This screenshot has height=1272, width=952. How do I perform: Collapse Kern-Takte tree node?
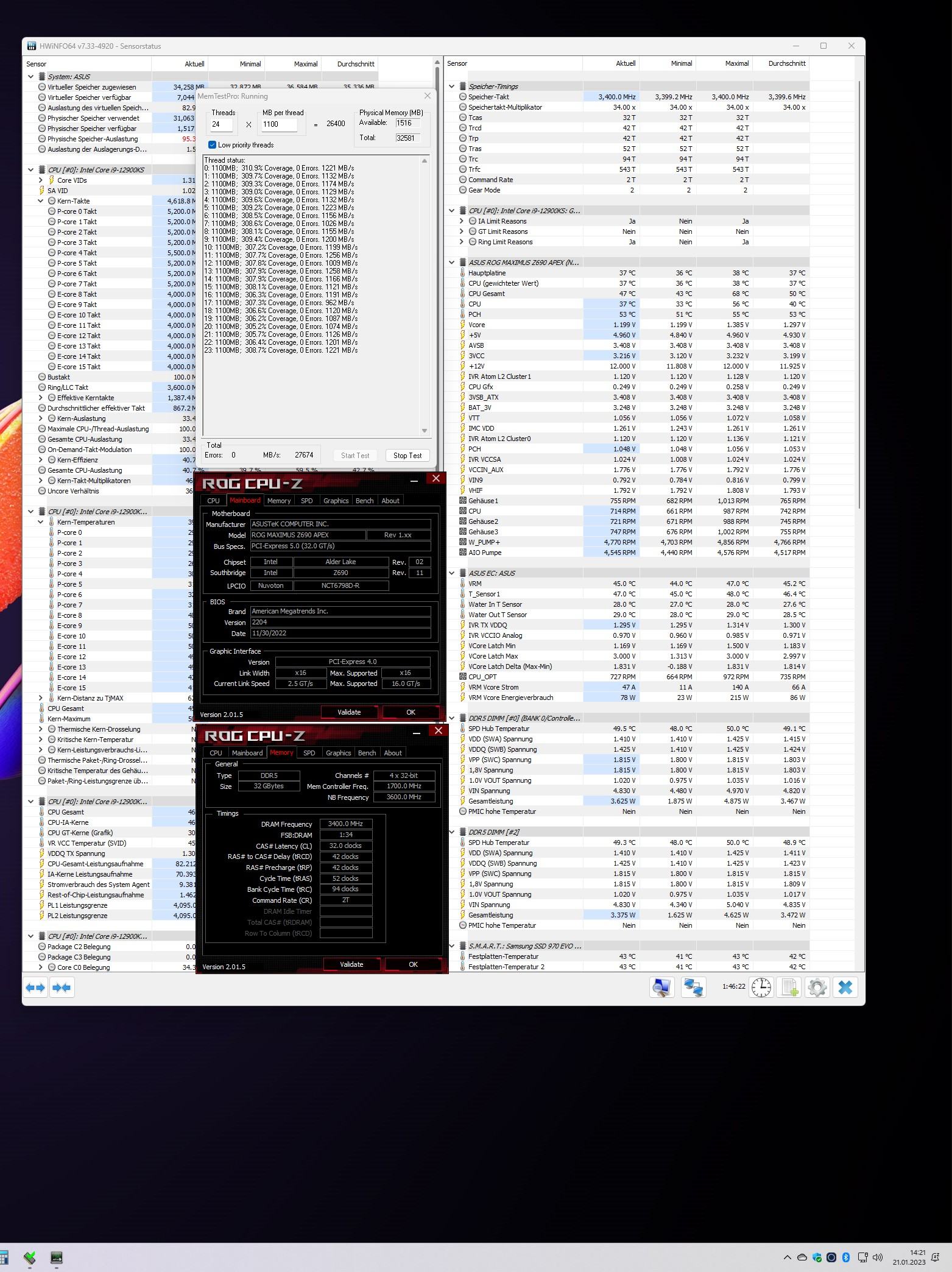[x=40, y=201]
